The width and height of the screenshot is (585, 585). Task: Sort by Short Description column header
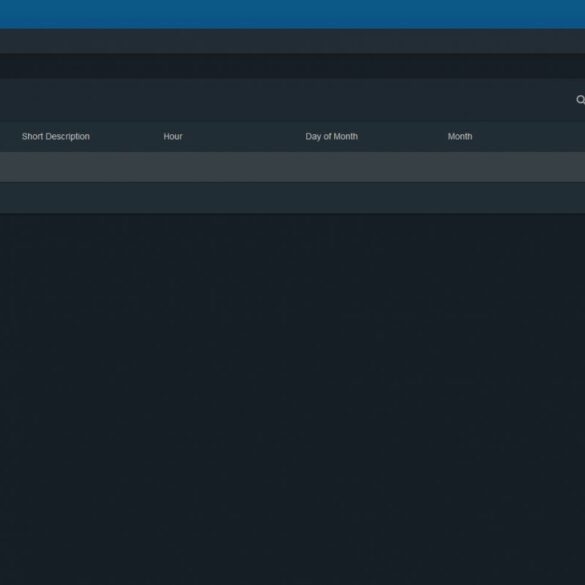(x=56, y=137)
